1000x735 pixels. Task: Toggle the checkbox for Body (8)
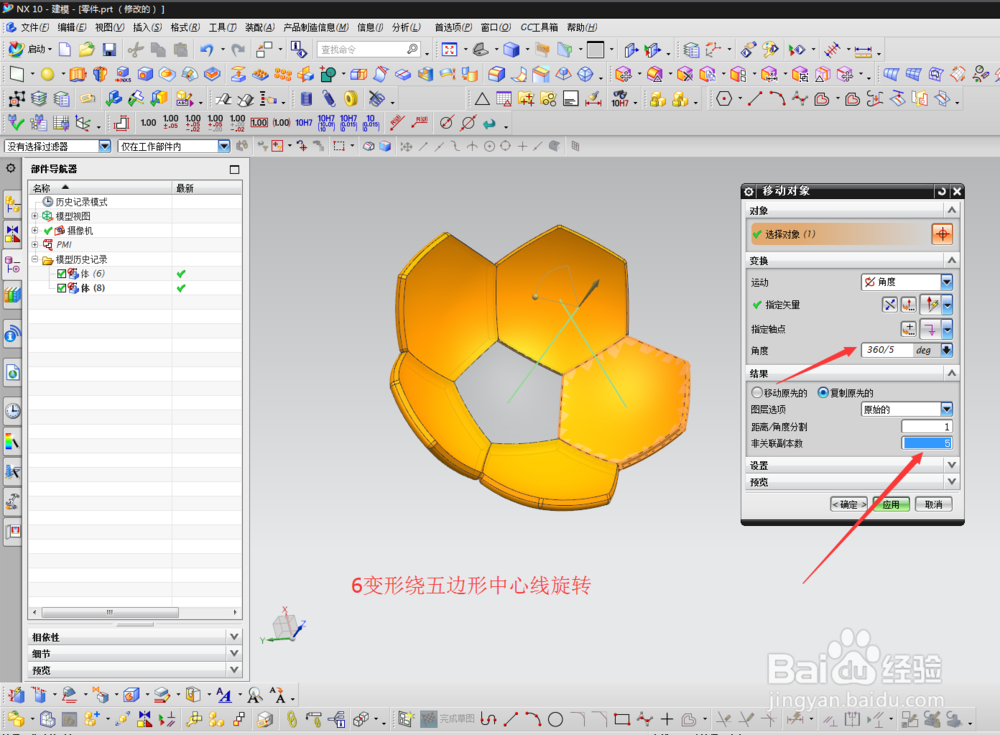[x=61, y=288]
